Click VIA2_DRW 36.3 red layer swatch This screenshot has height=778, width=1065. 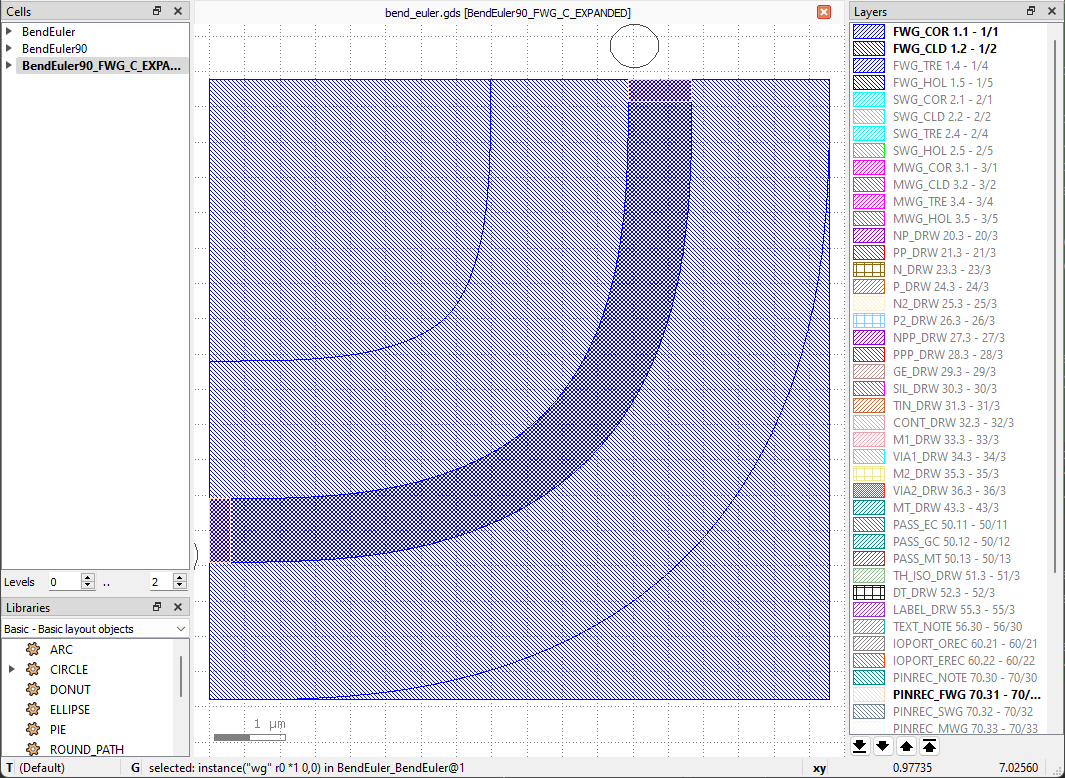(x=869, y=490)
